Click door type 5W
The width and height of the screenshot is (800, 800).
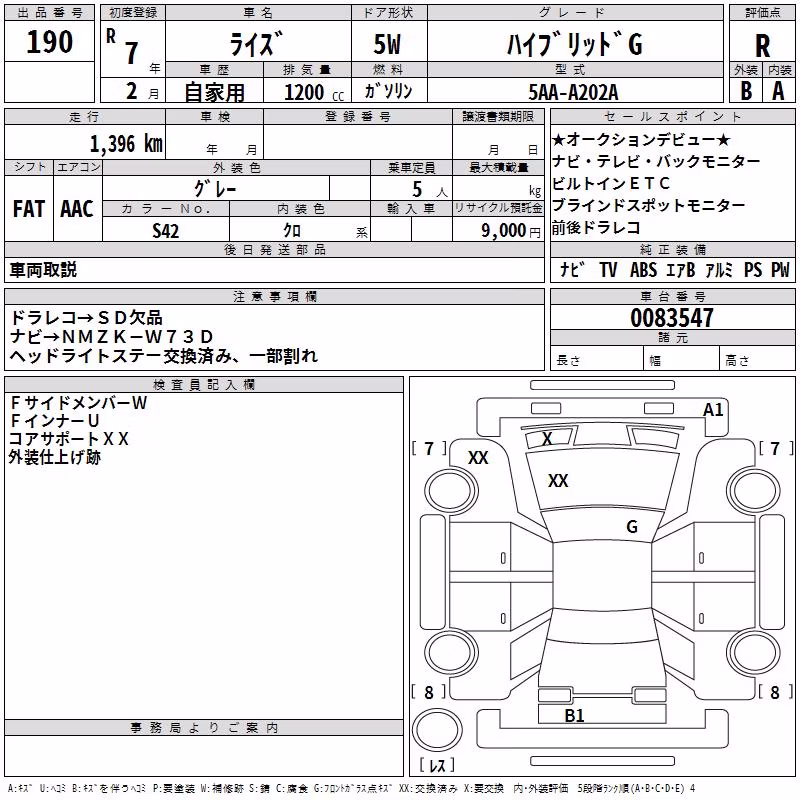click(387, 44)
